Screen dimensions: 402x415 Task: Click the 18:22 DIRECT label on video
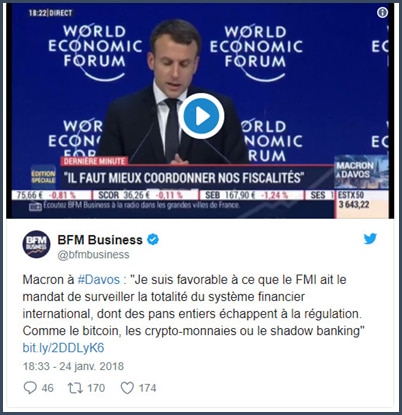click(x=50, y=13)
